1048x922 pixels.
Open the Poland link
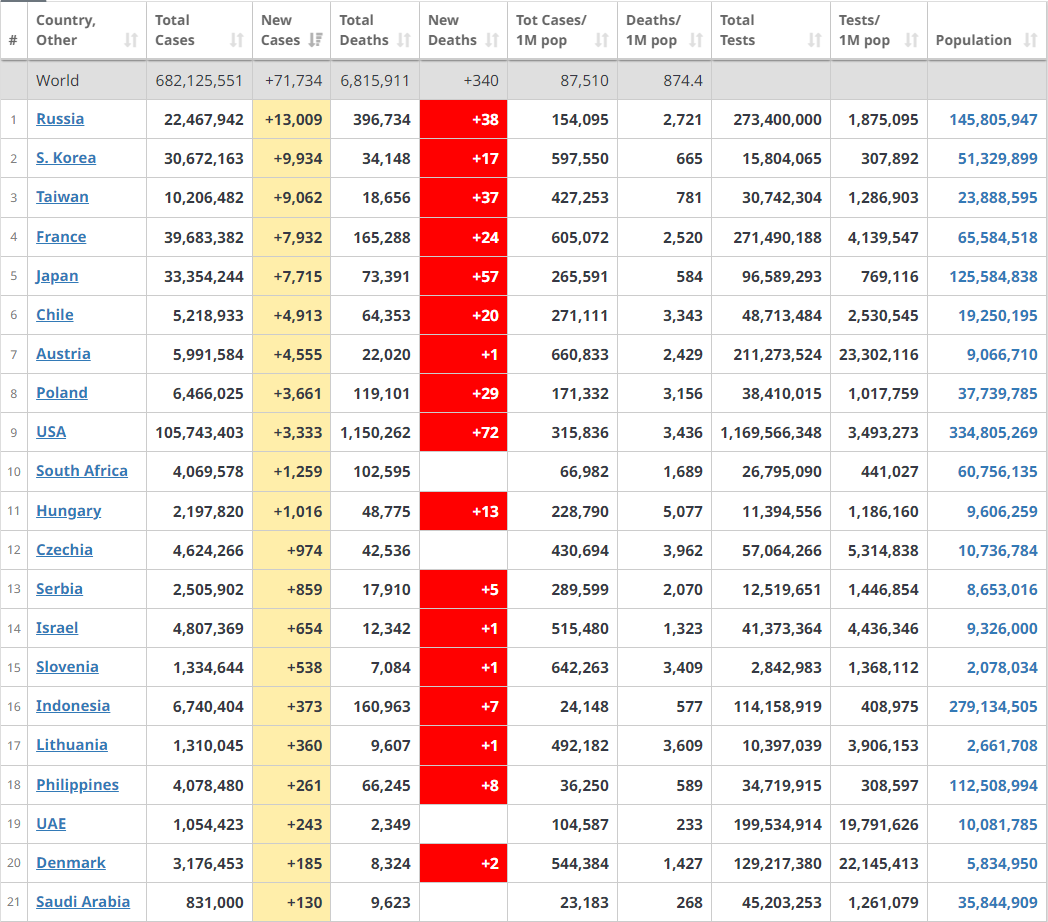[x=61, y=392]
